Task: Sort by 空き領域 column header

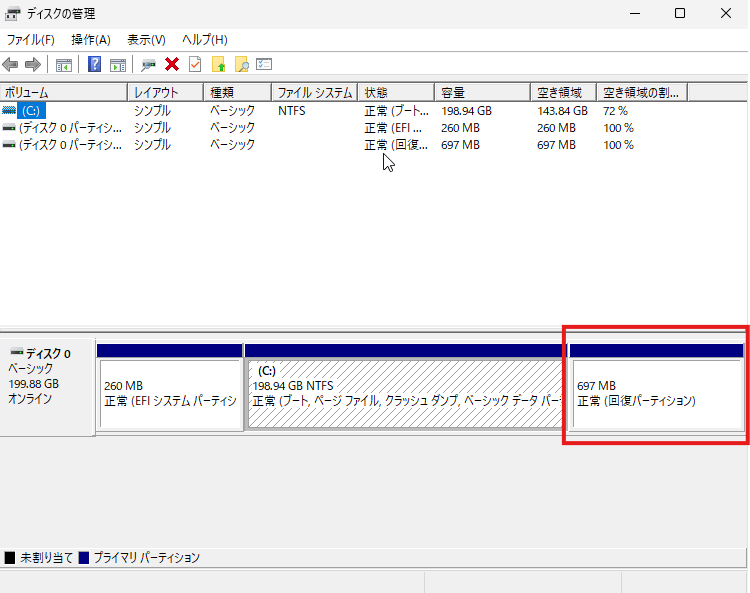Action: (x=563, y=92)
